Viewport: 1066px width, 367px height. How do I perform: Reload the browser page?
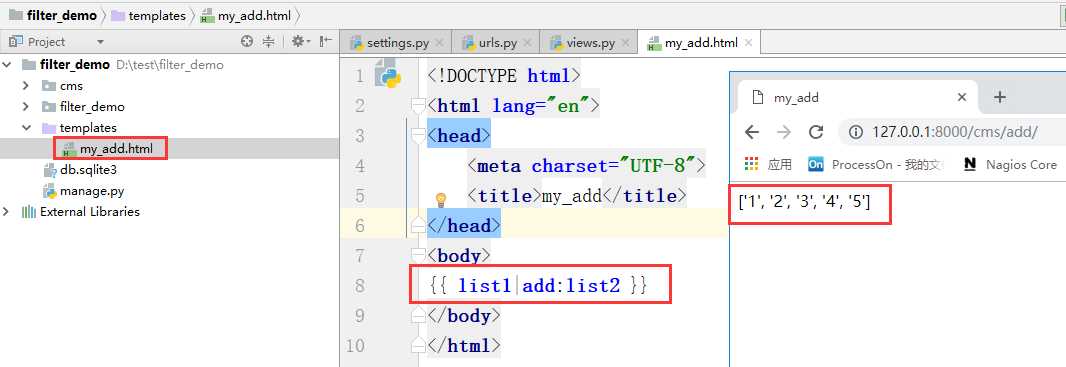(816, 132)
